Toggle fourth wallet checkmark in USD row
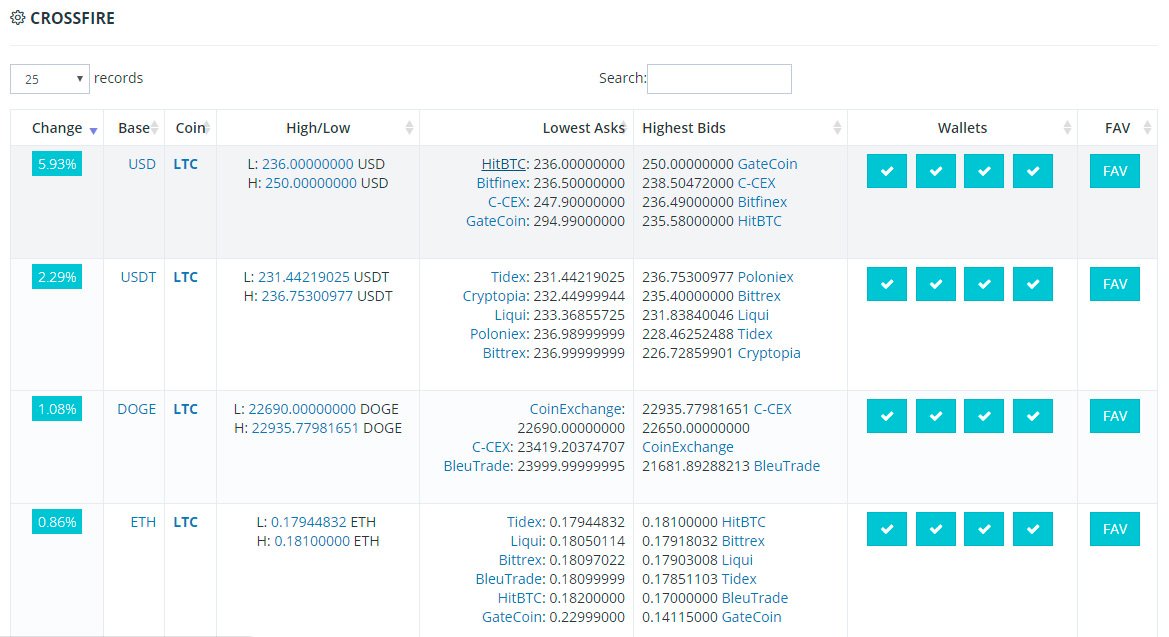Screen dimensions: 1169x637 click(1033, 171)
